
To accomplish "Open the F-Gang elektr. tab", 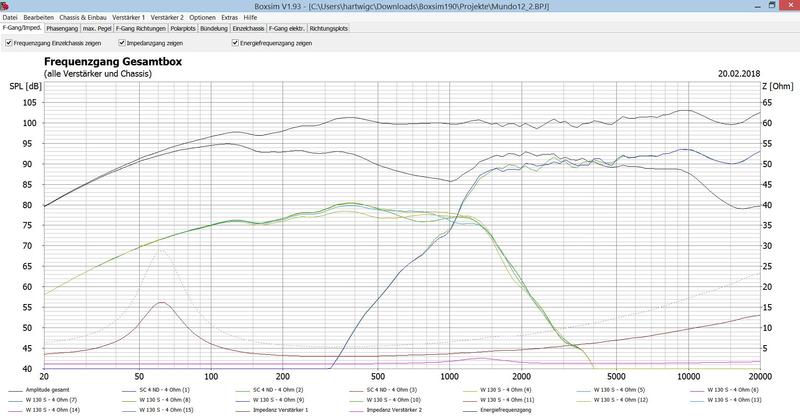I will pos(287,29).
